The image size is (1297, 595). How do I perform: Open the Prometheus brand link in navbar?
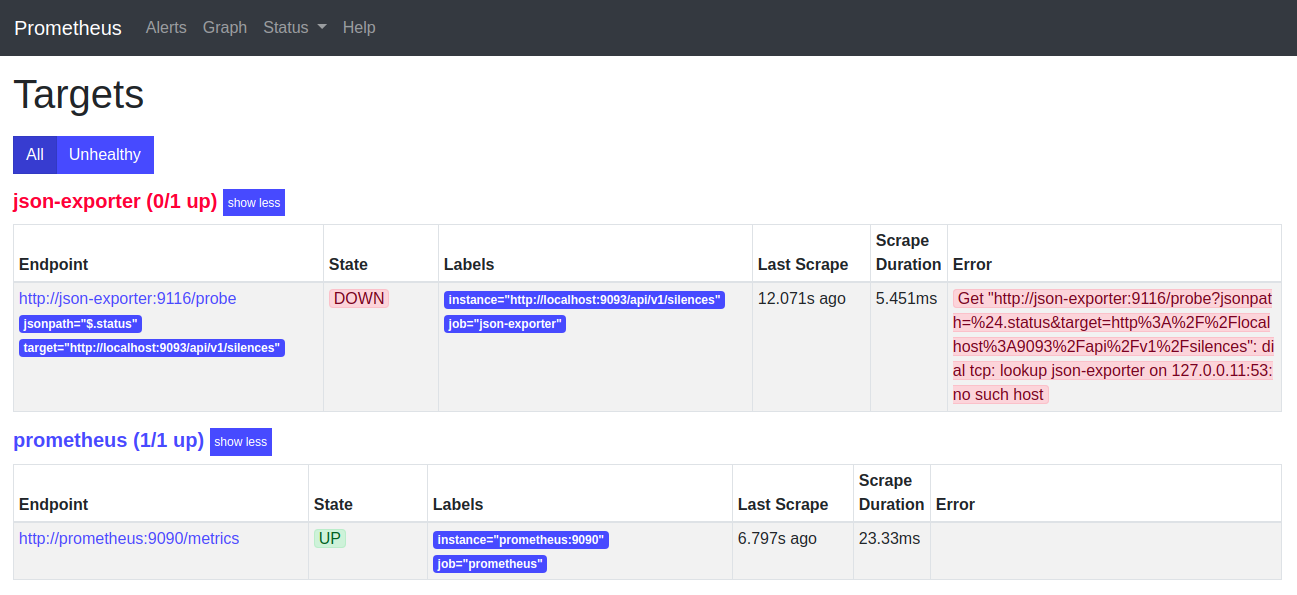(67, 28)
